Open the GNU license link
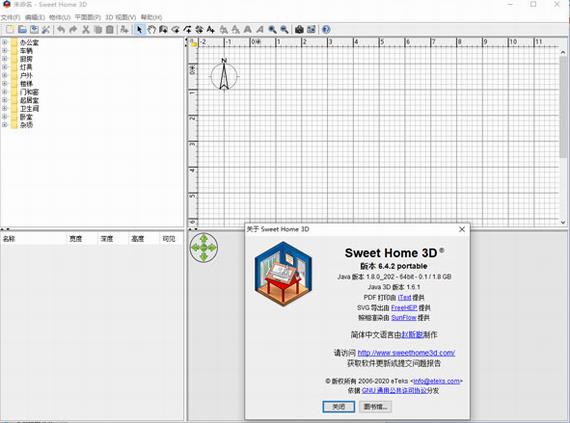 pos(394,391)
